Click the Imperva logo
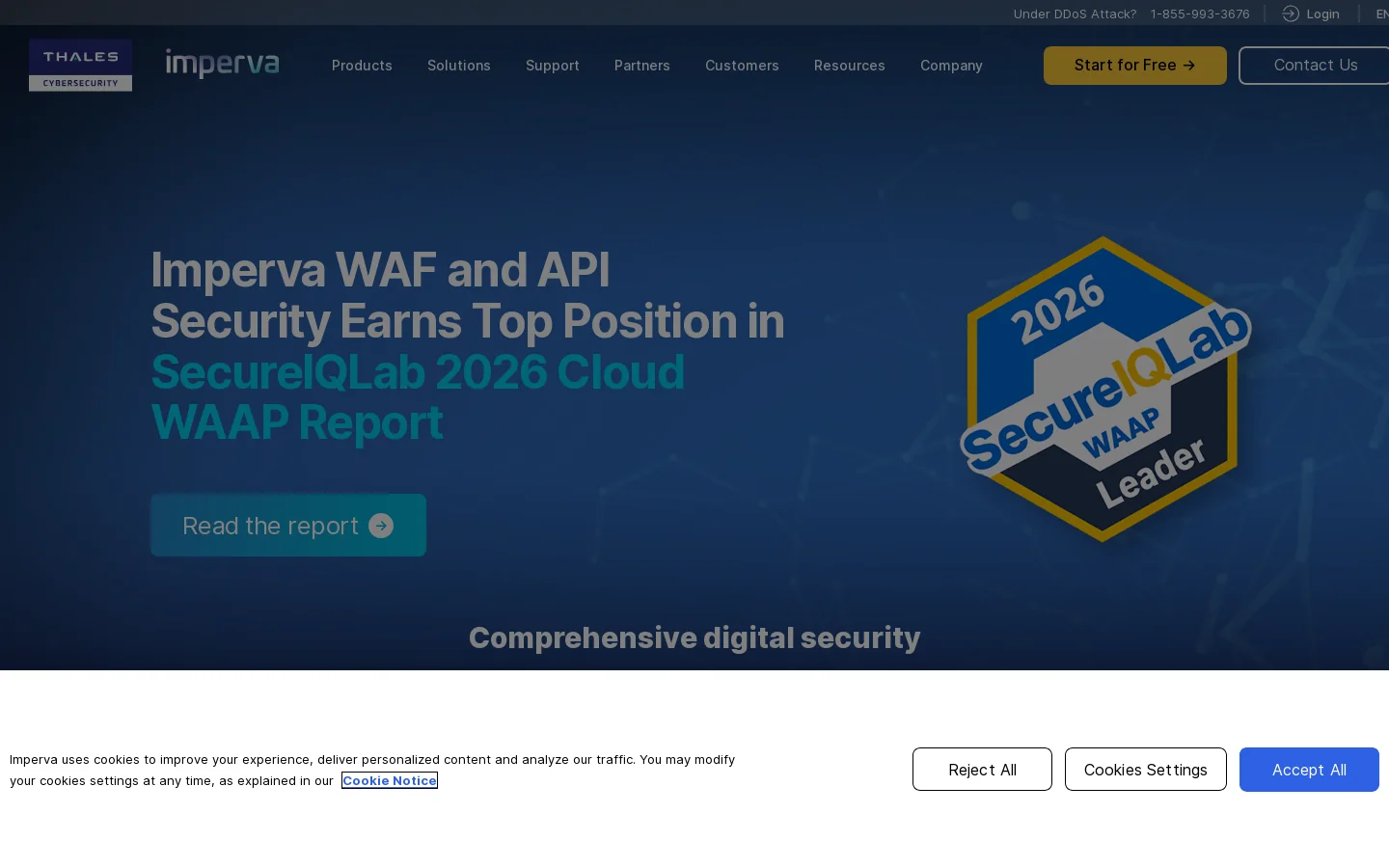 [x=223, y=64]
